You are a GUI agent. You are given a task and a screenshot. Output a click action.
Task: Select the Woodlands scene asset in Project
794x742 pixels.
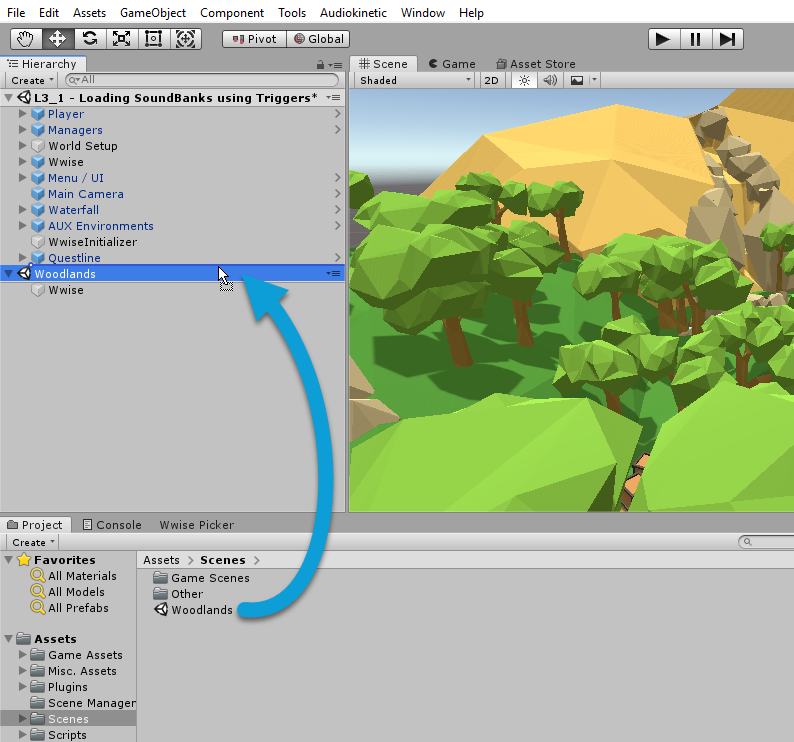point(201,610)
